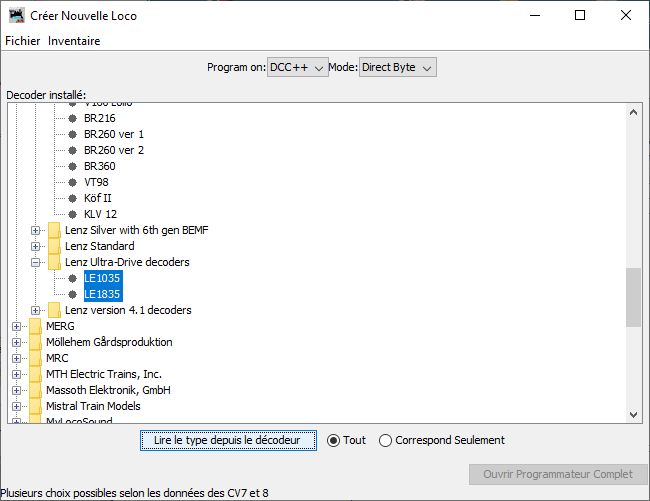Image resolution: width=650 pixels, height=501 pixels.
Task: Click the Massoth Elektronik folder icon
Action: point(35,390)
